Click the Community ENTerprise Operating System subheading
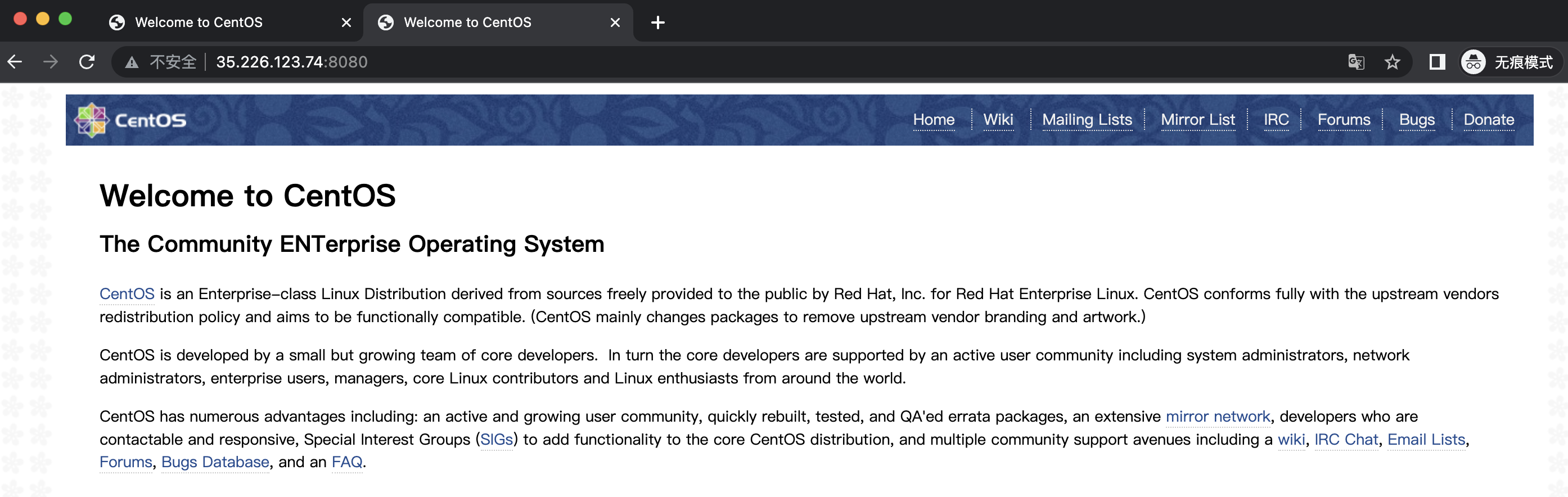The image size is (1568, 497). click(x=352, y=244)
